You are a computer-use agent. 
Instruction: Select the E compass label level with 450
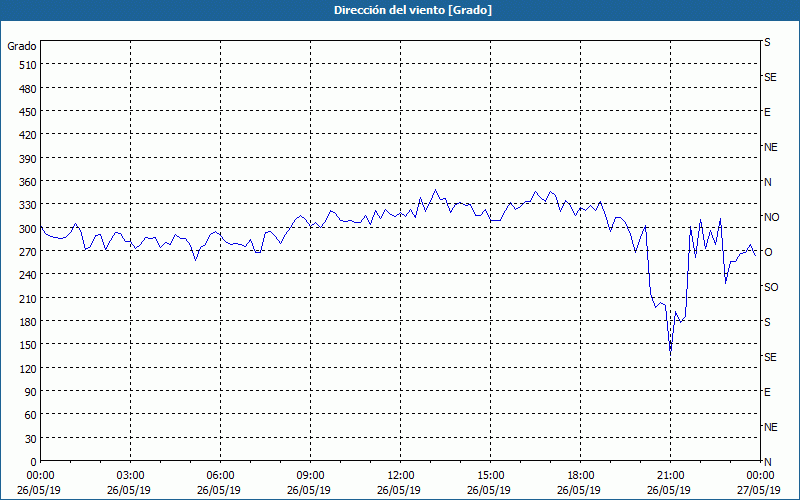point(767,112)
